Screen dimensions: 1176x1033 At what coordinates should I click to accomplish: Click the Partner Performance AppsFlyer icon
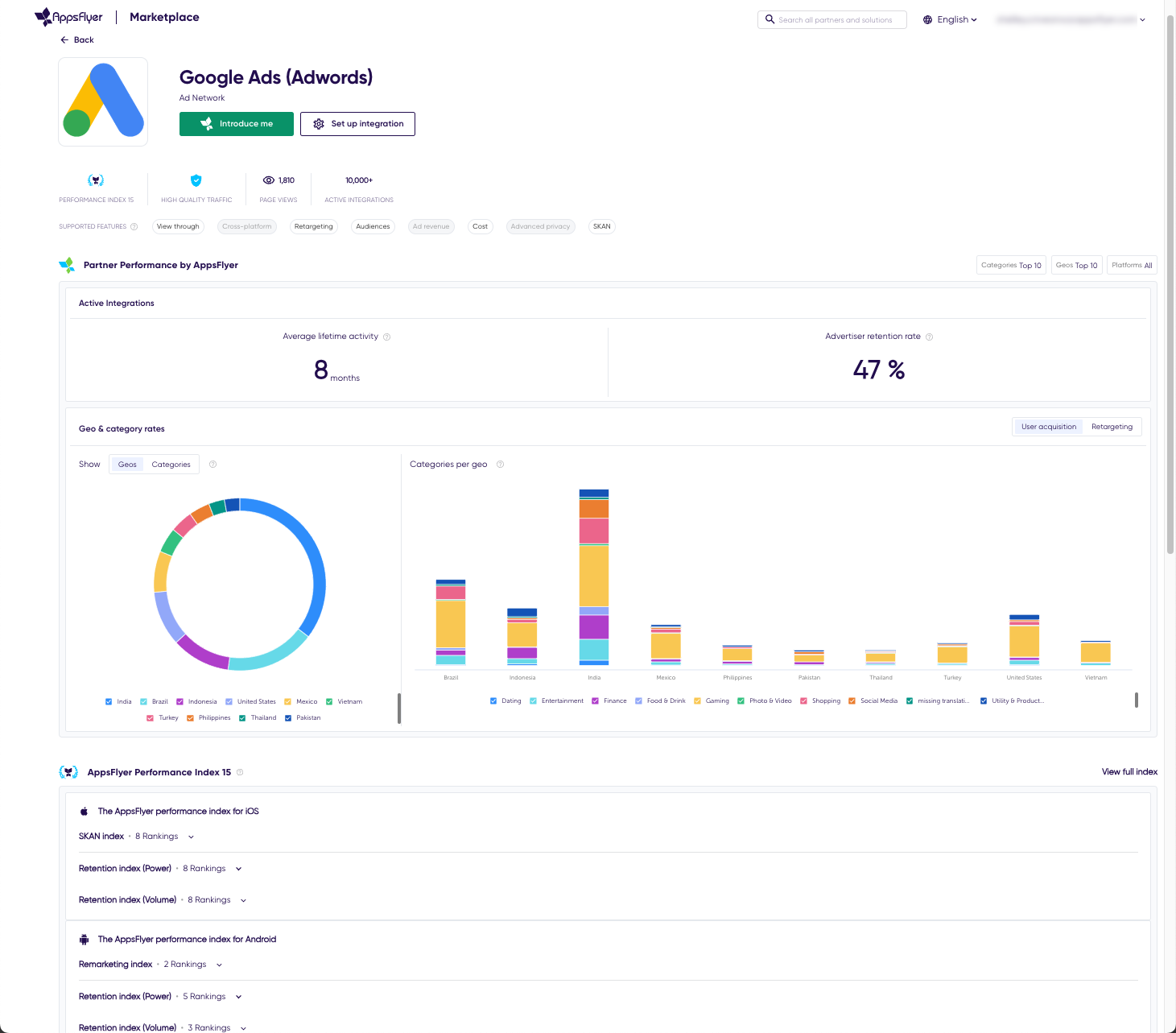[67, 265]
